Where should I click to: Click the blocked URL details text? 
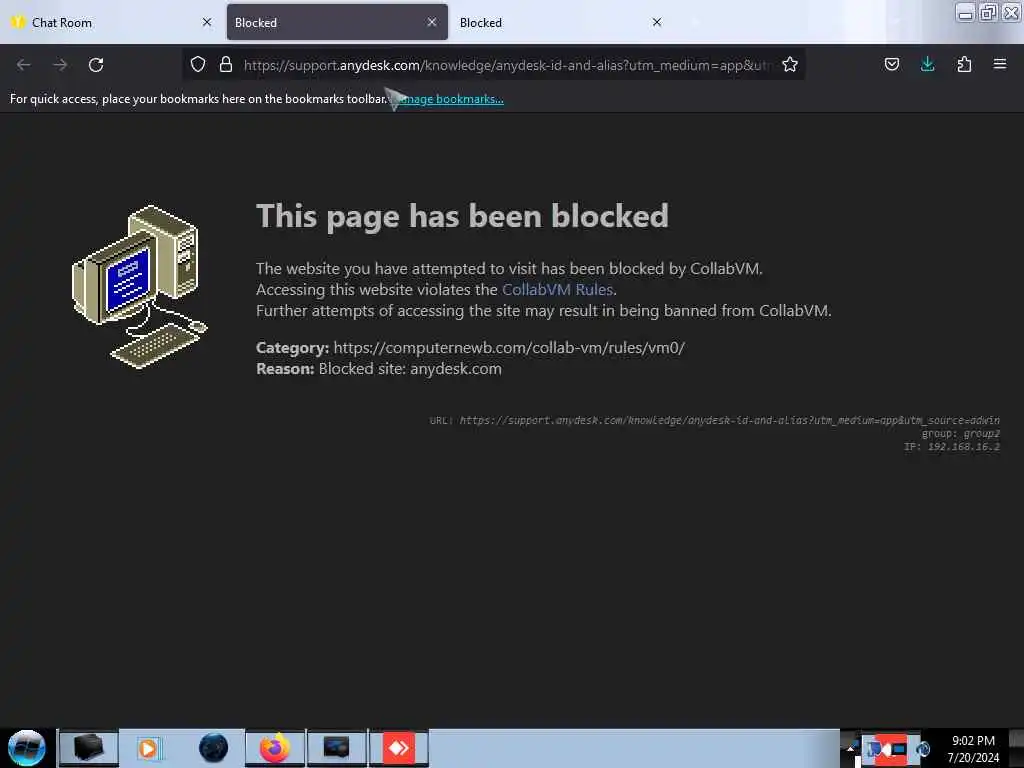(x=714, y=421)
